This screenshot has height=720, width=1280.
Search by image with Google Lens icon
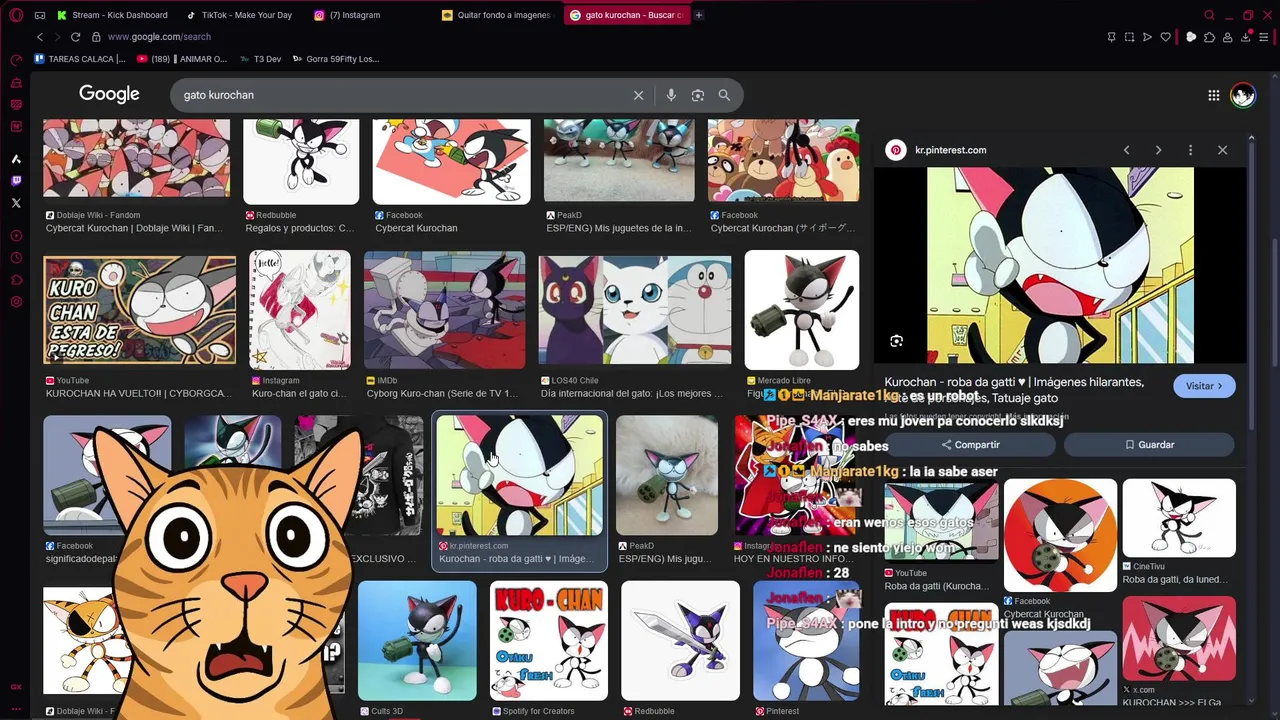click(x=698, y=95)
